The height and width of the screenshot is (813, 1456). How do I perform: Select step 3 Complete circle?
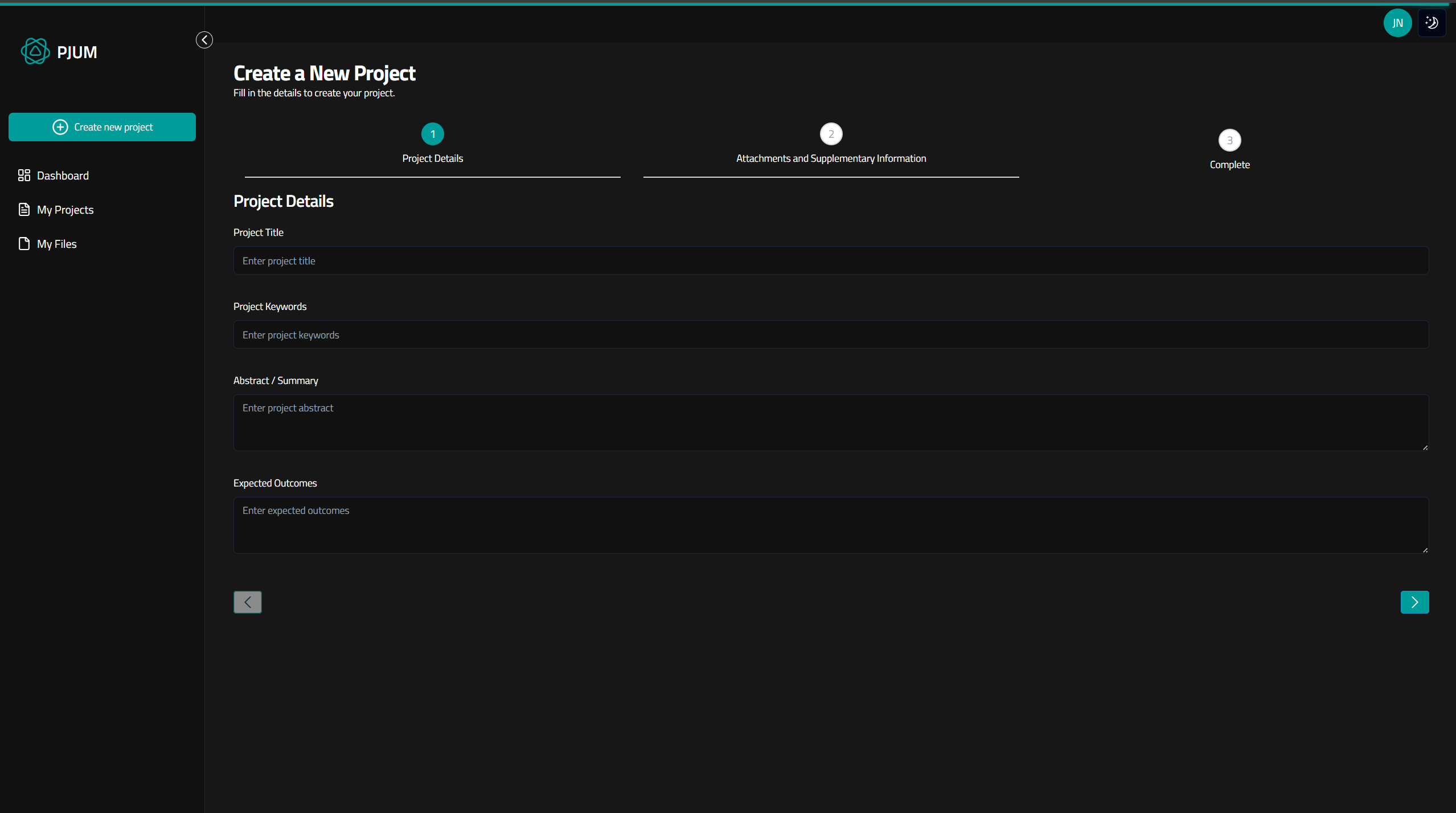click(x=1230, y=141)
